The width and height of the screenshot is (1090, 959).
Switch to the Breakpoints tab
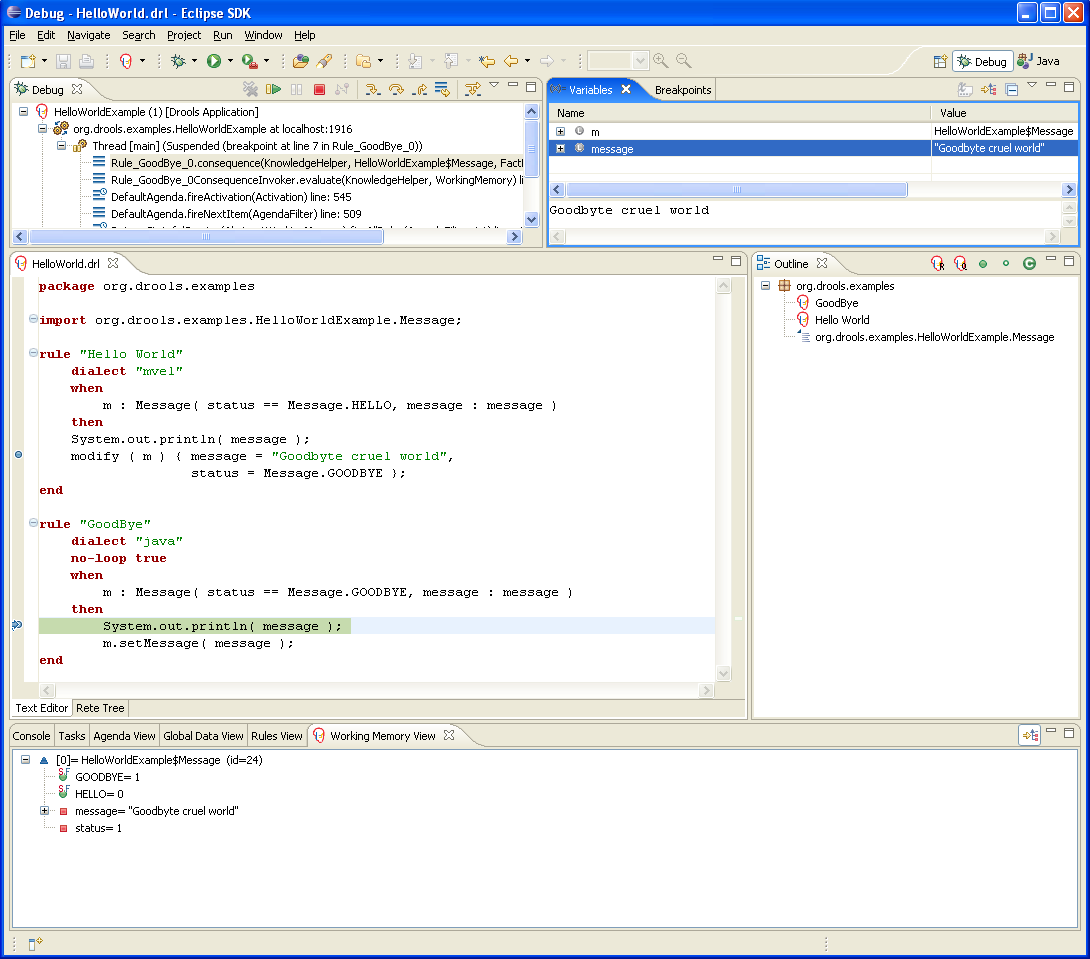[683, 90]
